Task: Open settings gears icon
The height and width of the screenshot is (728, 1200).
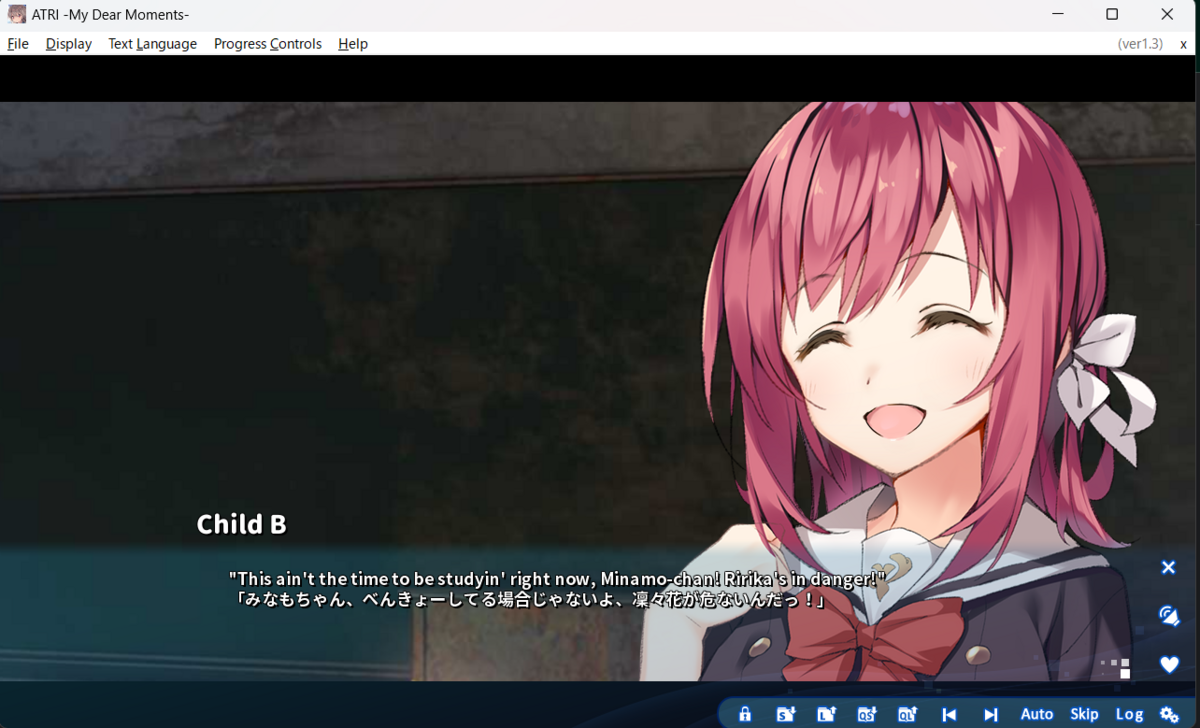Action: tap(1169, 714)
